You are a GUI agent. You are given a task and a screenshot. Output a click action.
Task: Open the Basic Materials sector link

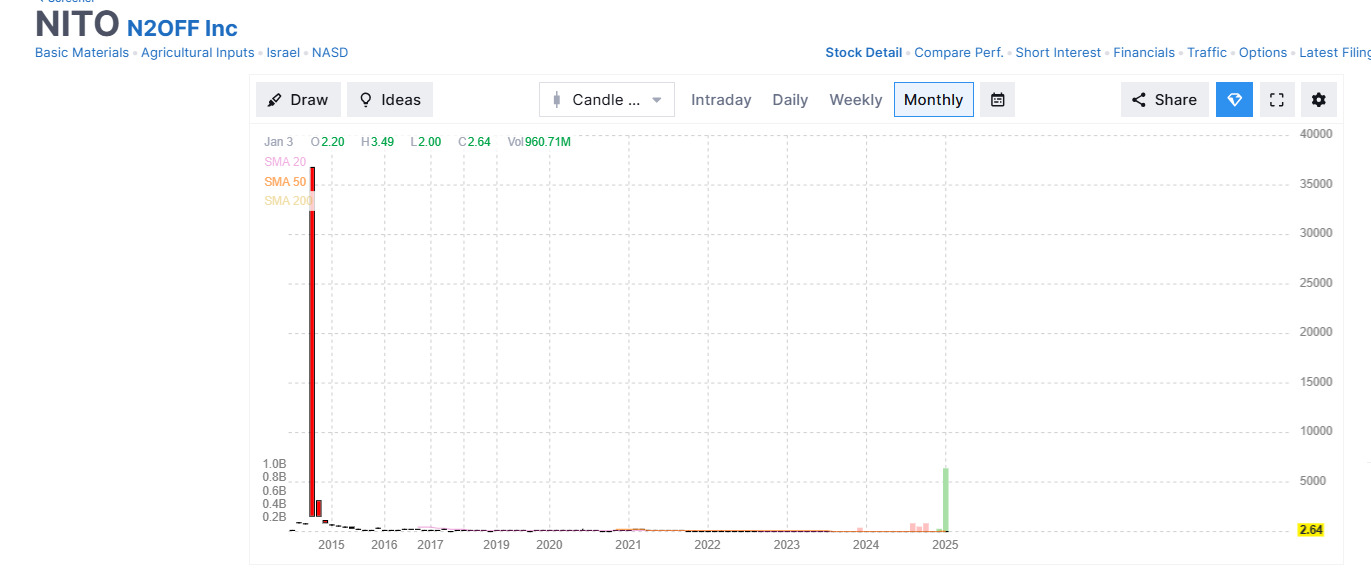[82, 53]
